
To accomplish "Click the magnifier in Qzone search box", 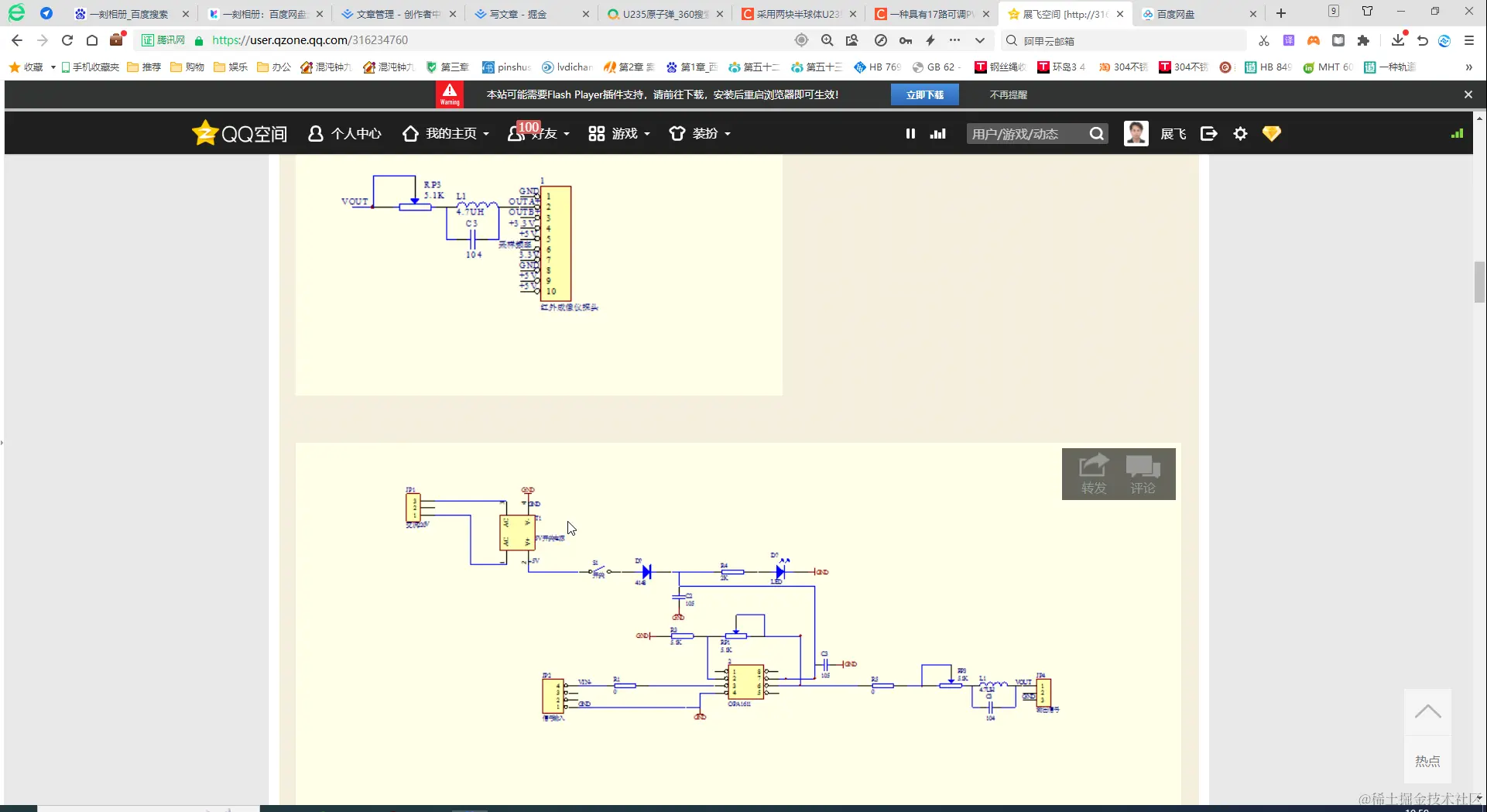I will click(x=1096, y=134).
